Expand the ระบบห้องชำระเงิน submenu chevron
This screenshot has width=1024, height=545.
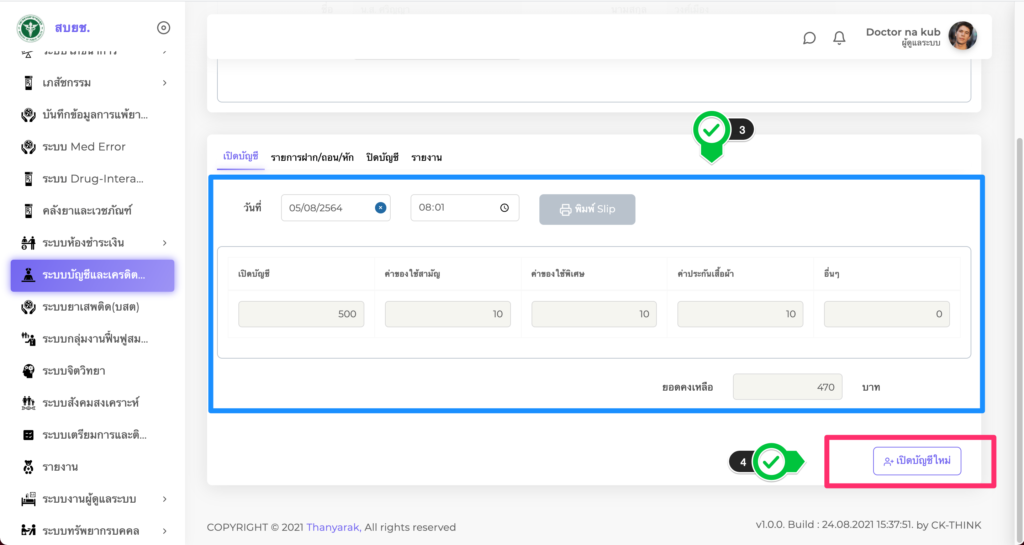164,243
